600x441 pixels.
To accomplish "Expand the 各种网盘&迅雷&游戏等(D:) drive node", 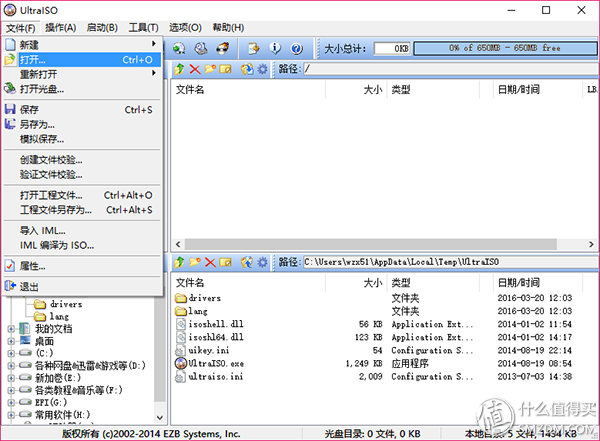I will [11, 366].
